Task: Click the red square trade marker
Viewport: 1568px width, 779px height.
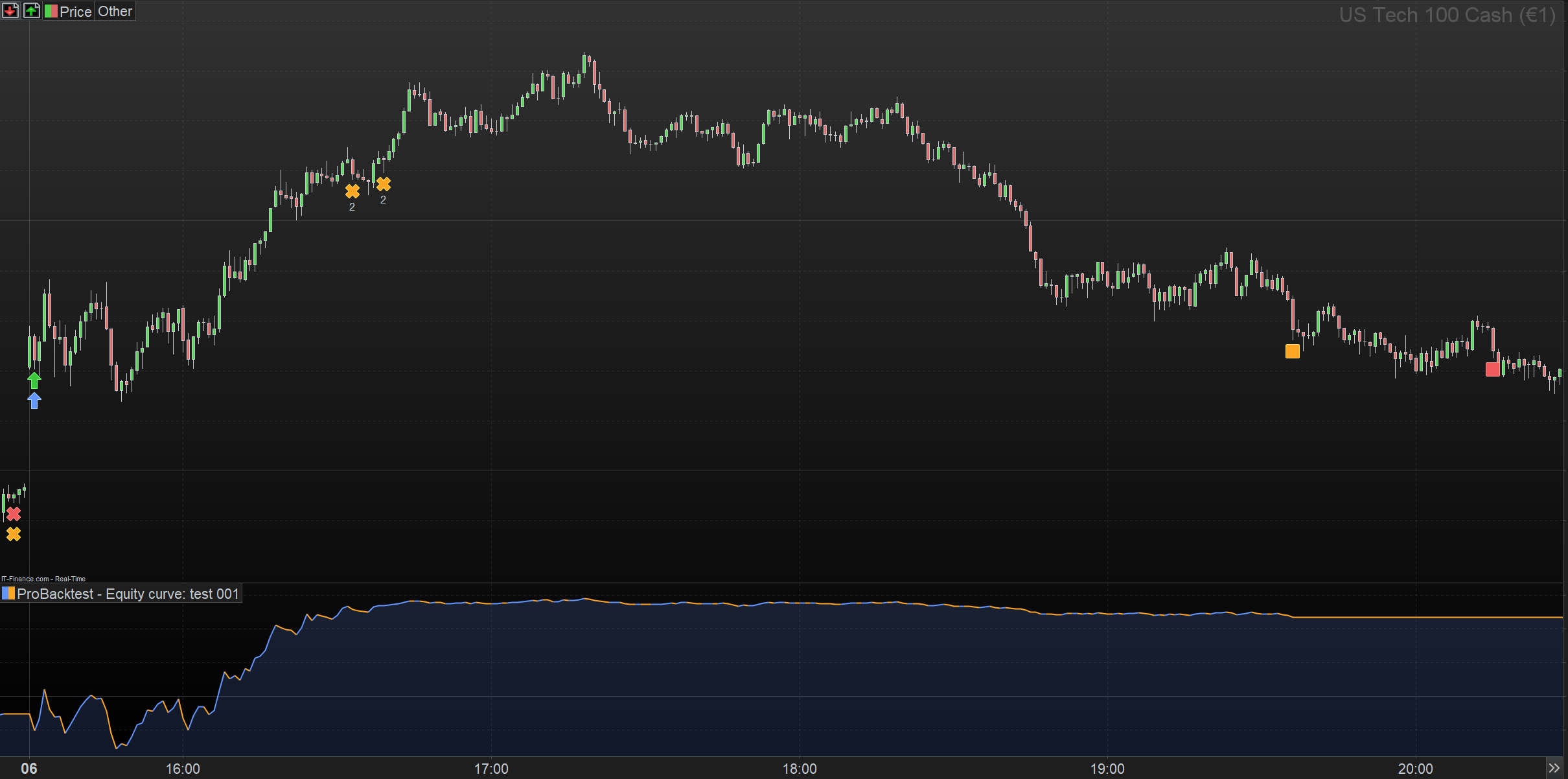Action: click(1492, 369)
